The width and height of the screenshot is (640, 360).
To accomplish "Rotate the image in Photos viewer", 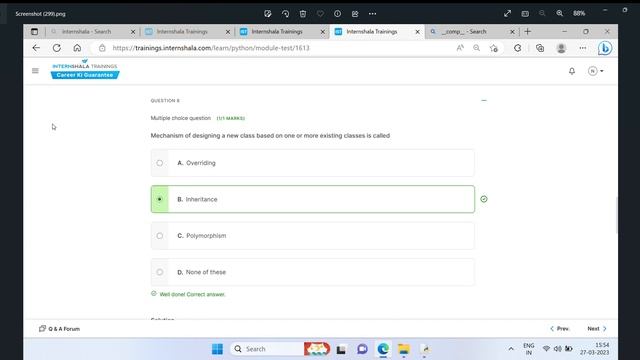I will click(285, 13).
